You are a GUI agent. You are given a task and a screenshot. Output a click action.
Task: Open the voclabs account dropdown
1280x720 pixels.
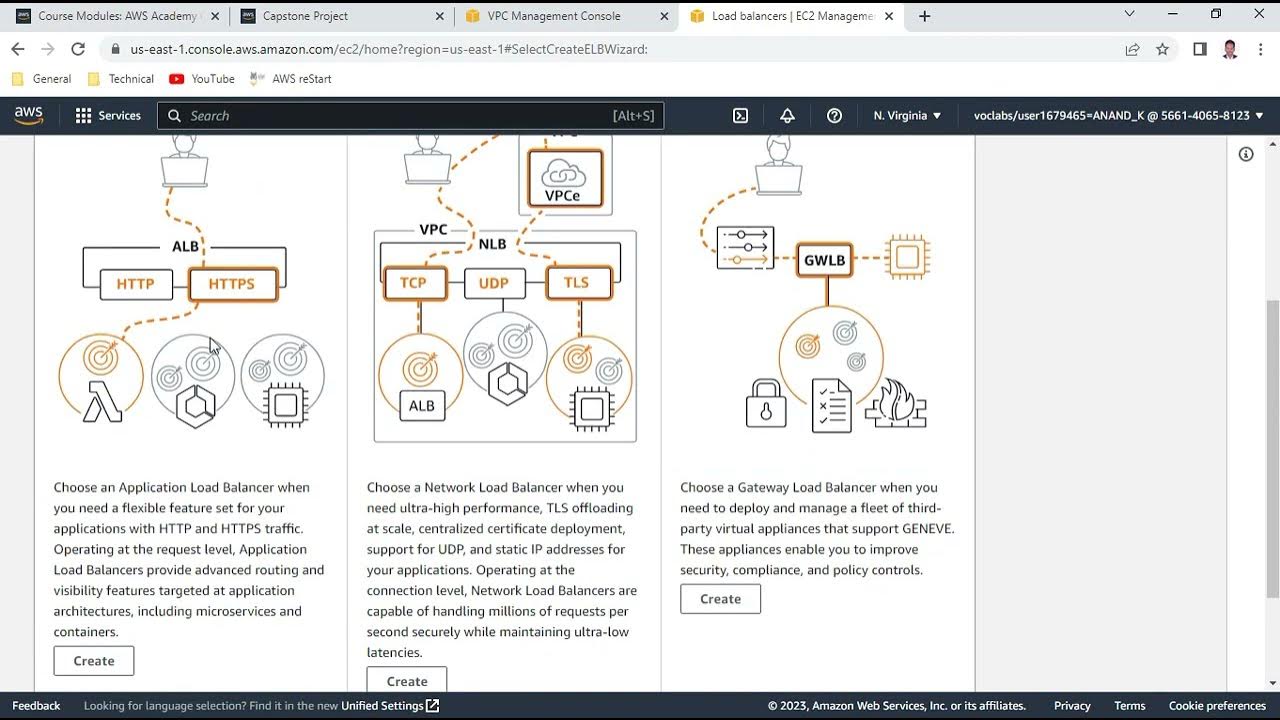[1118, 115]
